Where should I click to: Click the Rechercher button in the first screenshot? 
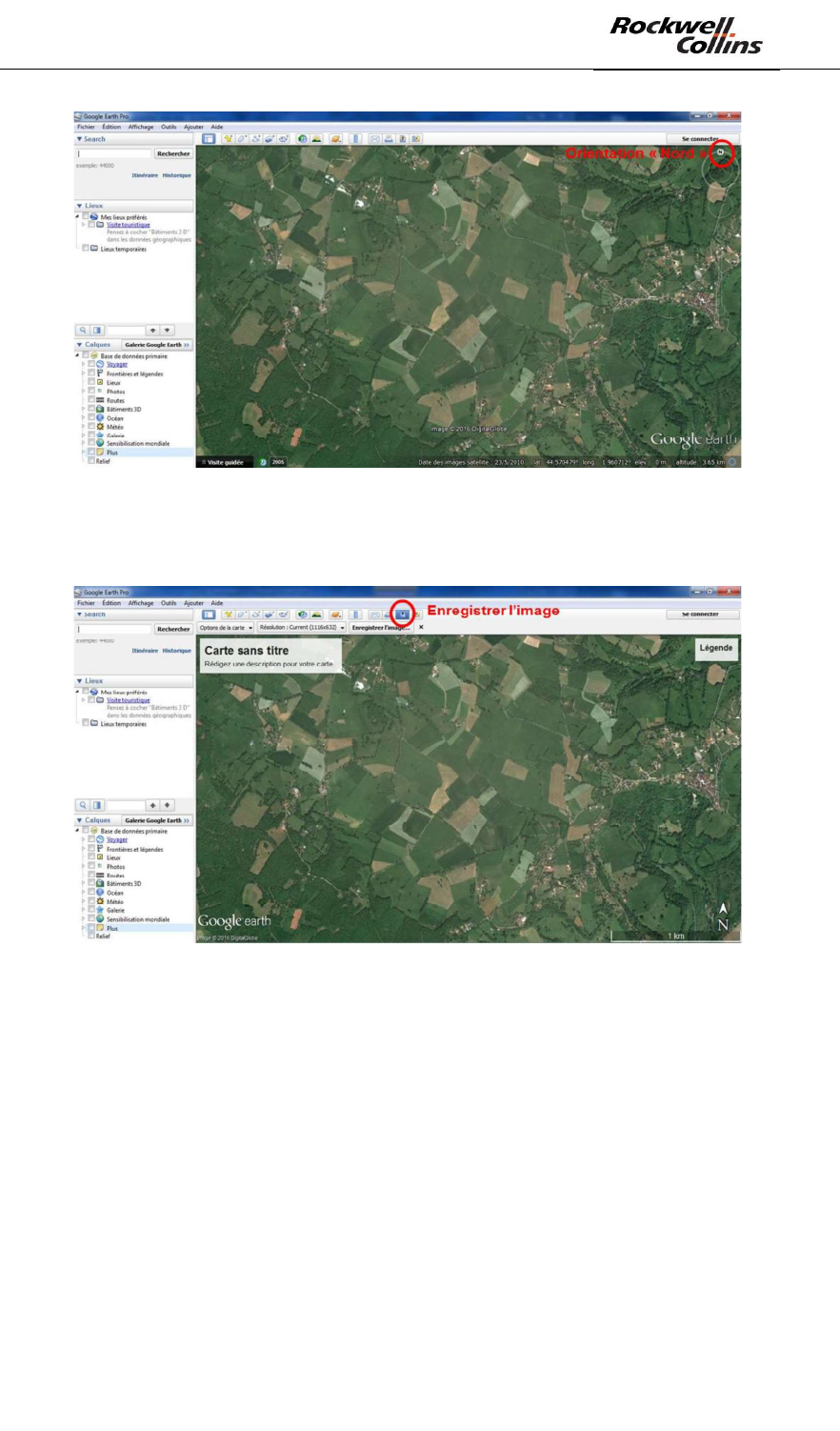[173, 153]
